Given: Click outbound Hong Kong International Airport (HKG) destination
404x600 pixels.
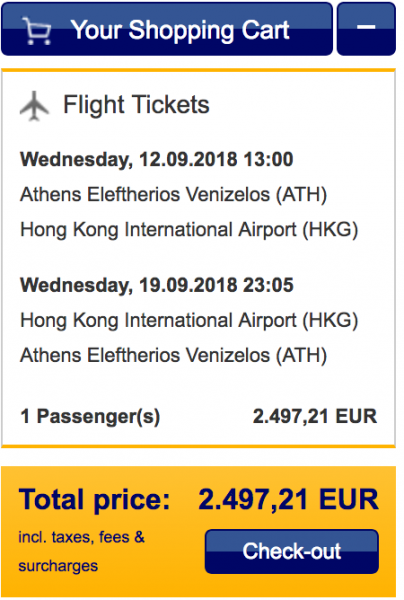Looking at the screenshot, I should 189,230.
